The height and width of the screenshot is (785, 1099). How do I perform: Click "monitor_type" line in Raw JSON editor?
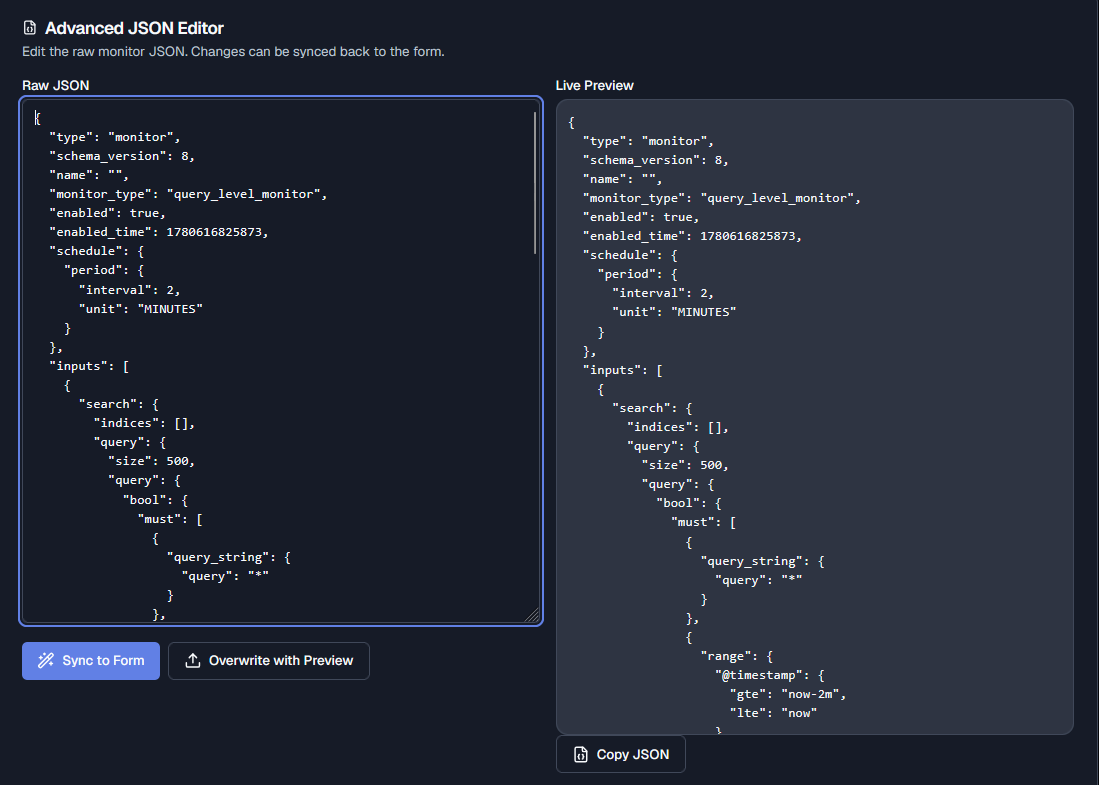click(x=188, y=194)
